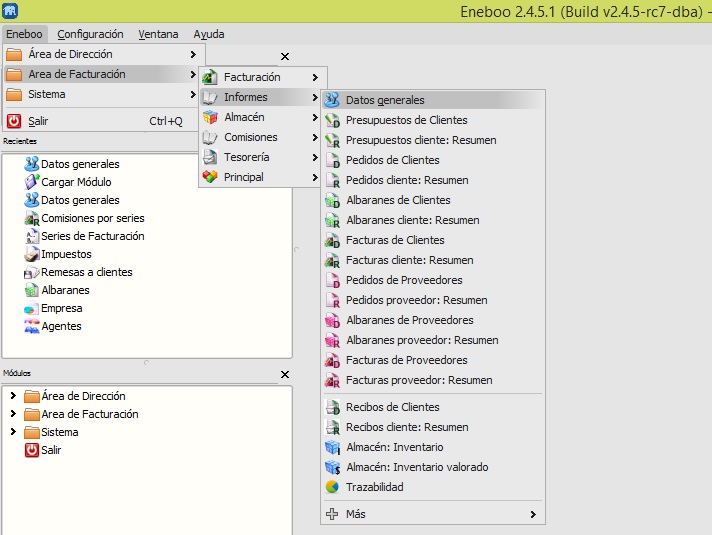This screenshot has height=535, width=712.
Task: Expand the Principal submenu arrow
Action: [x=315, y=177]
